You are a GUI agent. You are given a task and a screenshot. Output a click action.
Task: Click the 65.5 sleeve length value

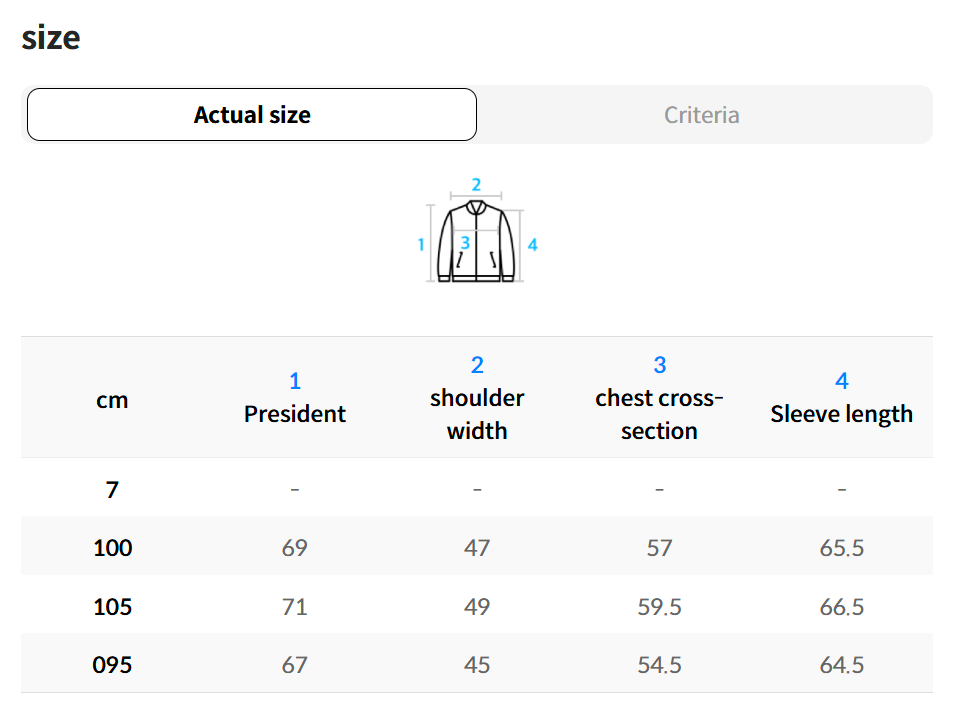[841, 548]
